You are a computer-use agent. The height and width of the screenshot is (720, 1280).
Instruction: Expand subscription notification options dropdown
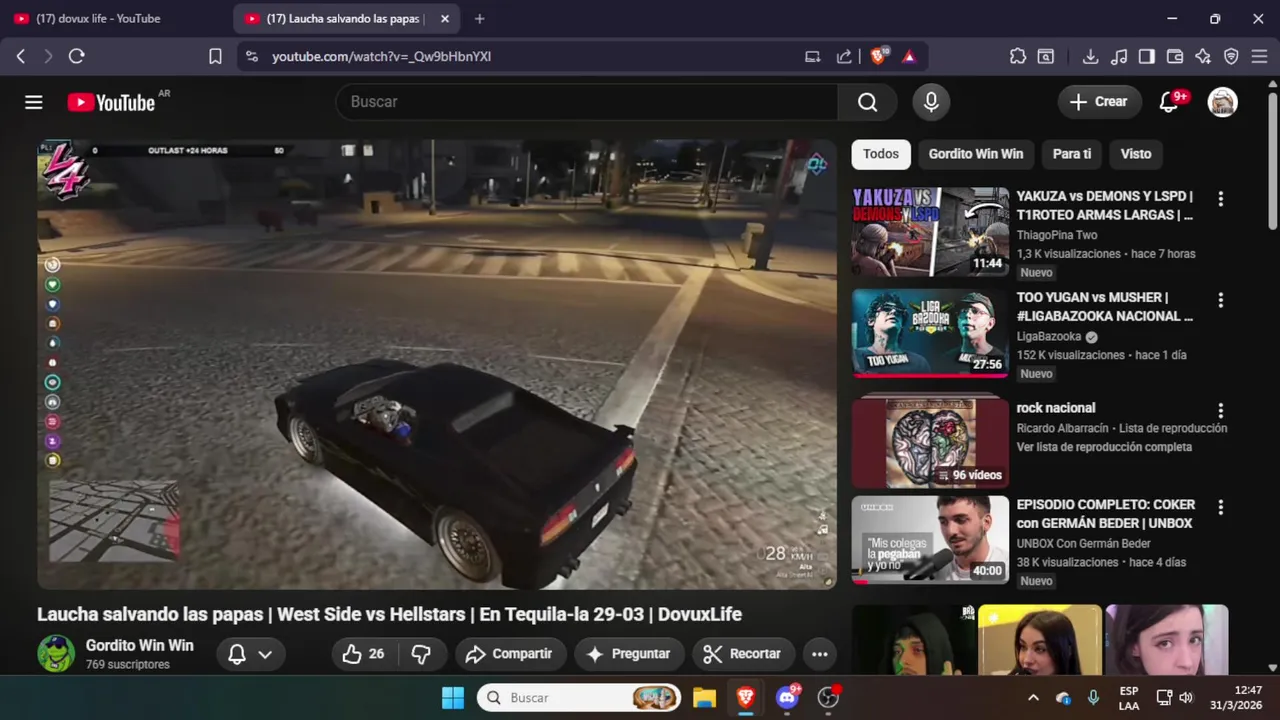tap(250, 654)
